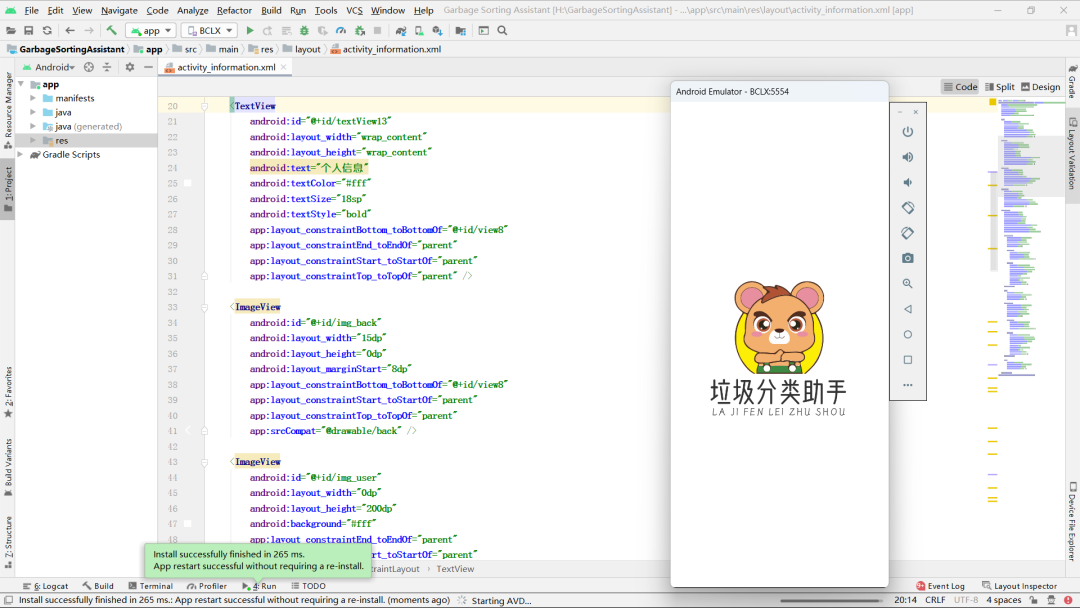This screenshot has width=1080, height=608.
Task: Open the Layout Inspector button
Action: coord(1019,586)
